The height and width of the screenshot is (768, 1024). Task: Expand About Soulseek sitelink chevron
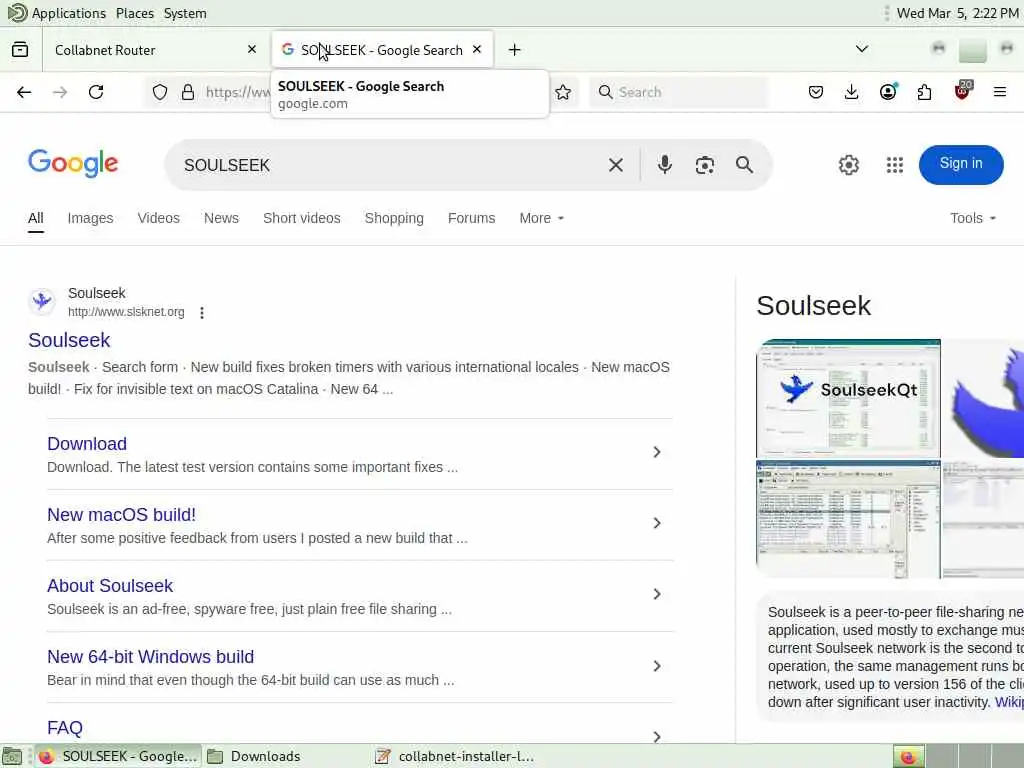pyautogui.click(x=657, y=594)
